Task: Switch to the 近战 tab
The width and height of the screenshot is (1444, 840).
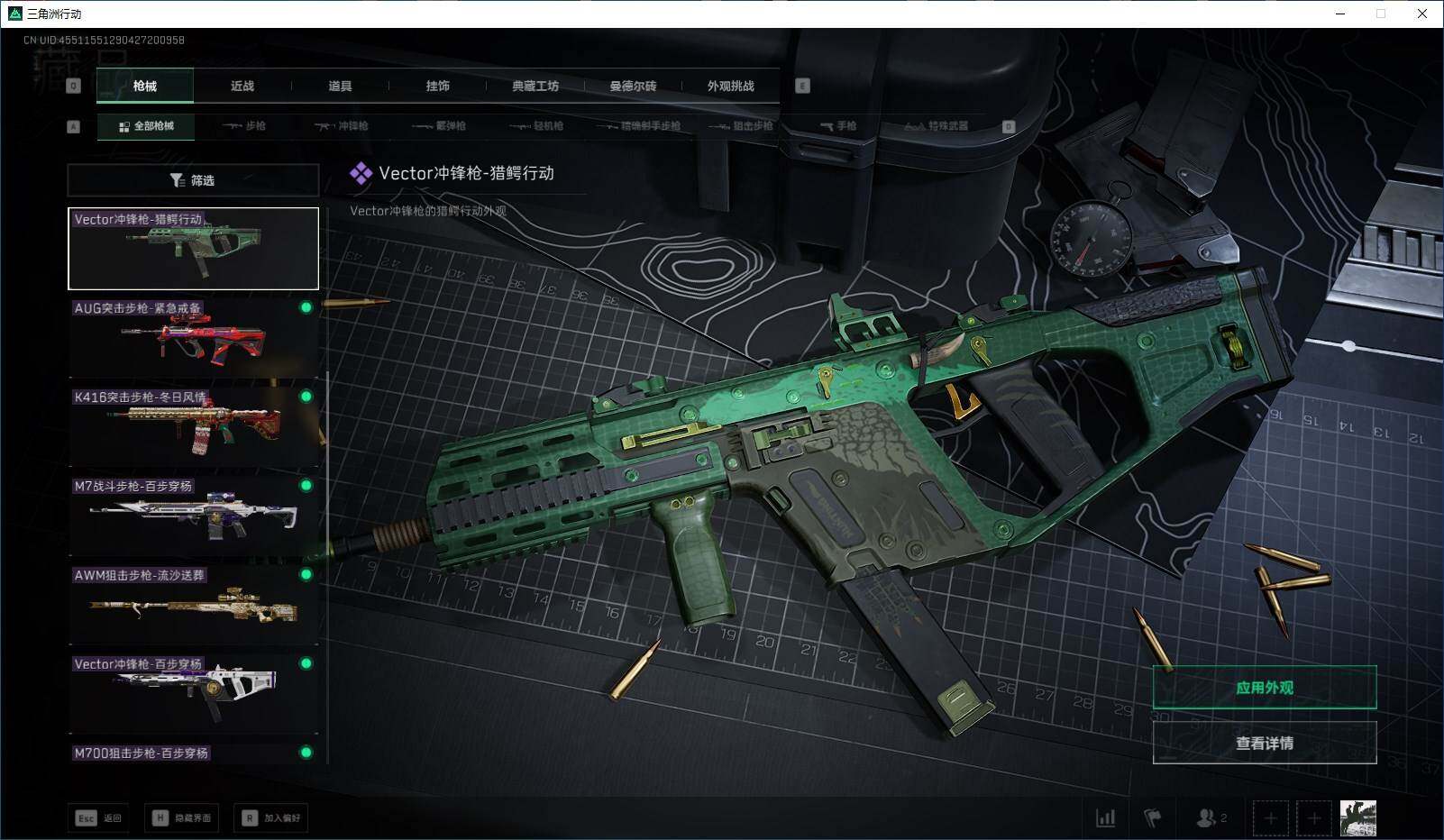Action: click(x=242, y=86)
